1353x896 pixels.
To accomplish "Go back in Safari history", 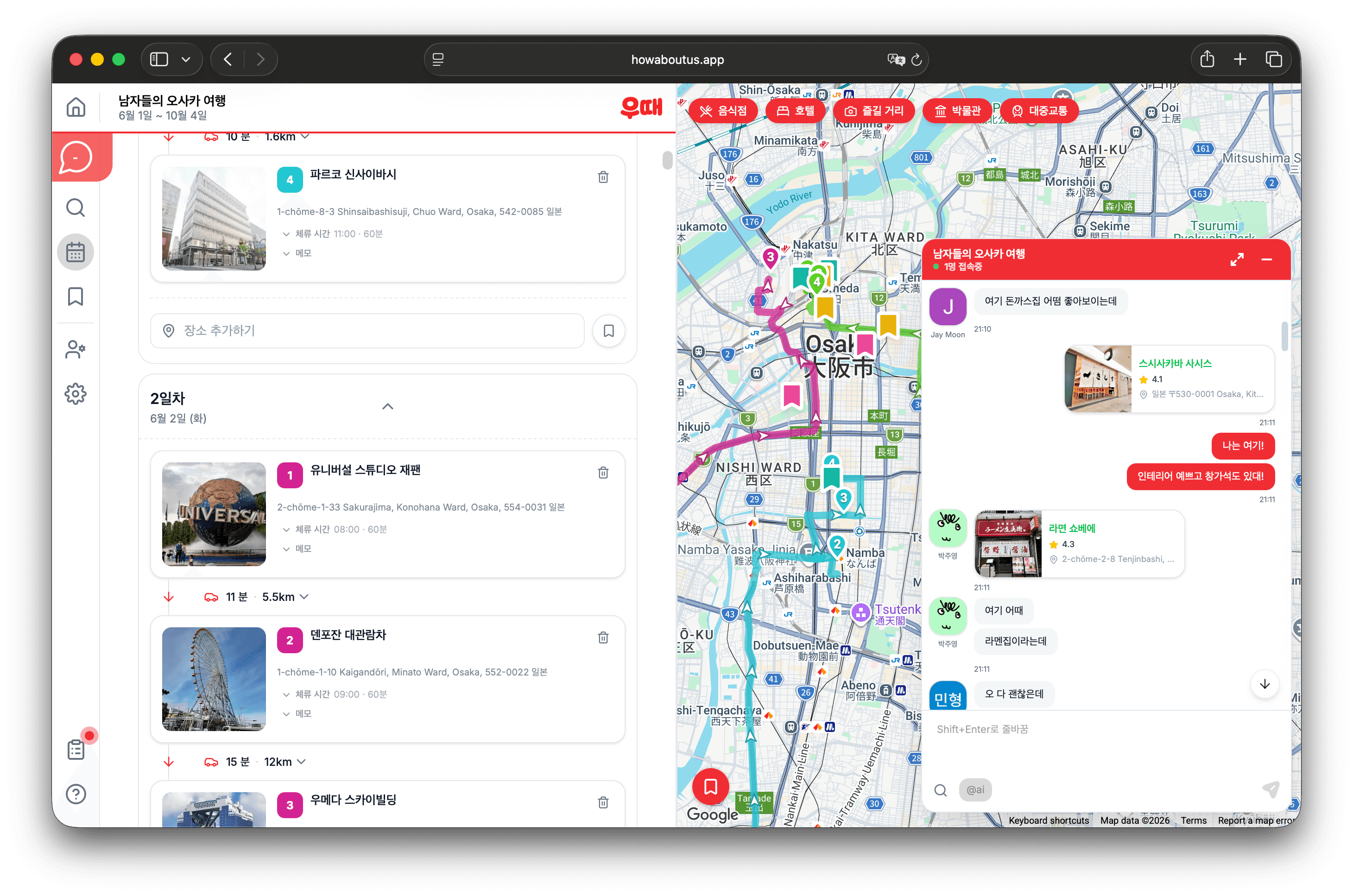I will [x=228, y=59].
